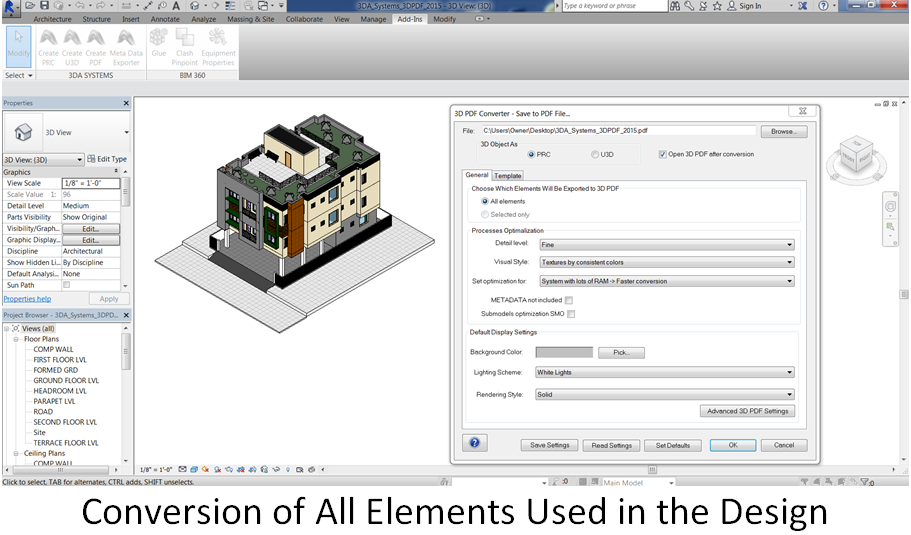Click the Autodesk Exchange X icon
The width and height of the screenshot is (911, 535).
point(802,6)
